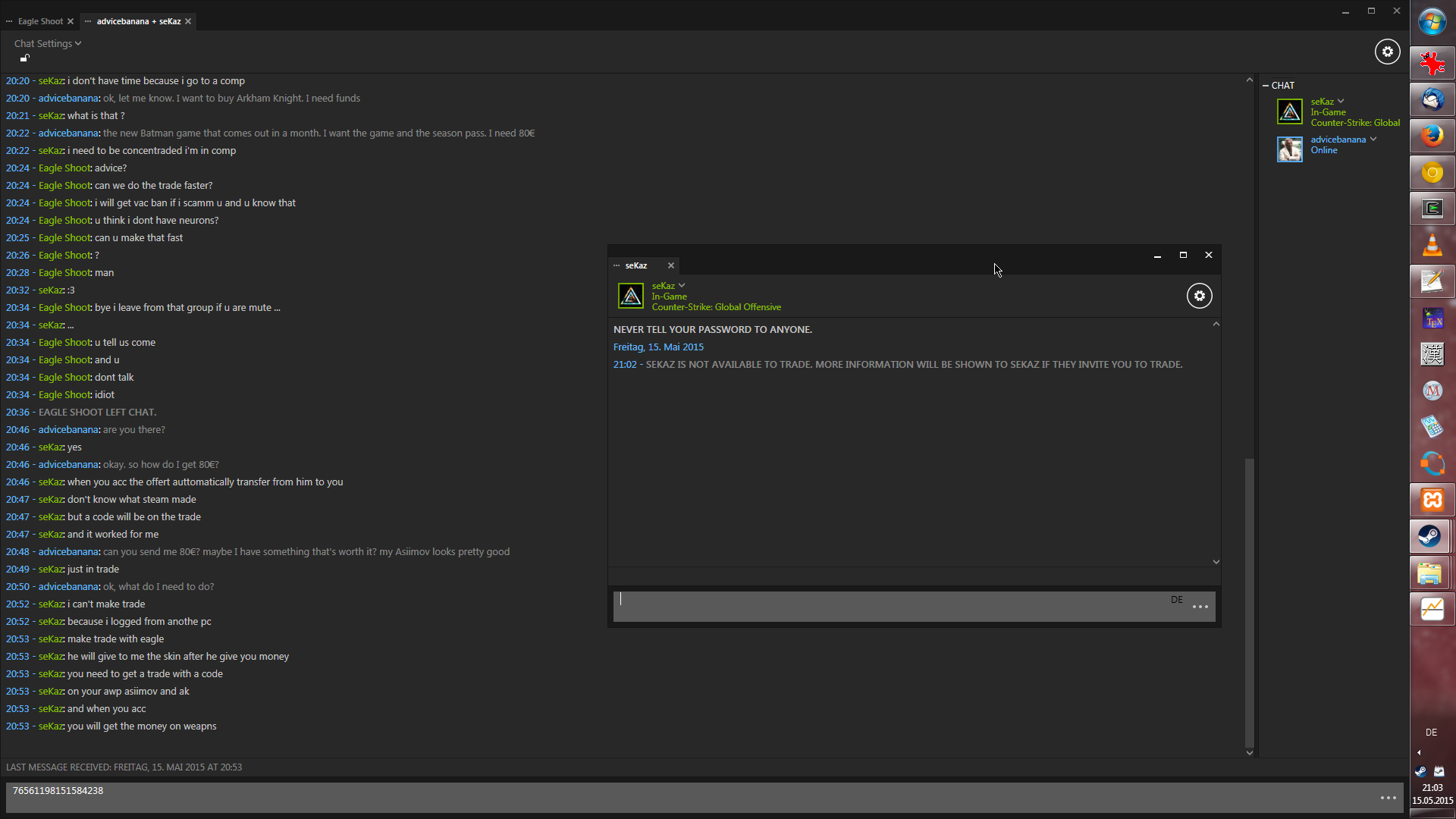Close the Eagle Shoot tab
The height and width of the screenshot is (819, 1456).
click(x=71, y=21)
